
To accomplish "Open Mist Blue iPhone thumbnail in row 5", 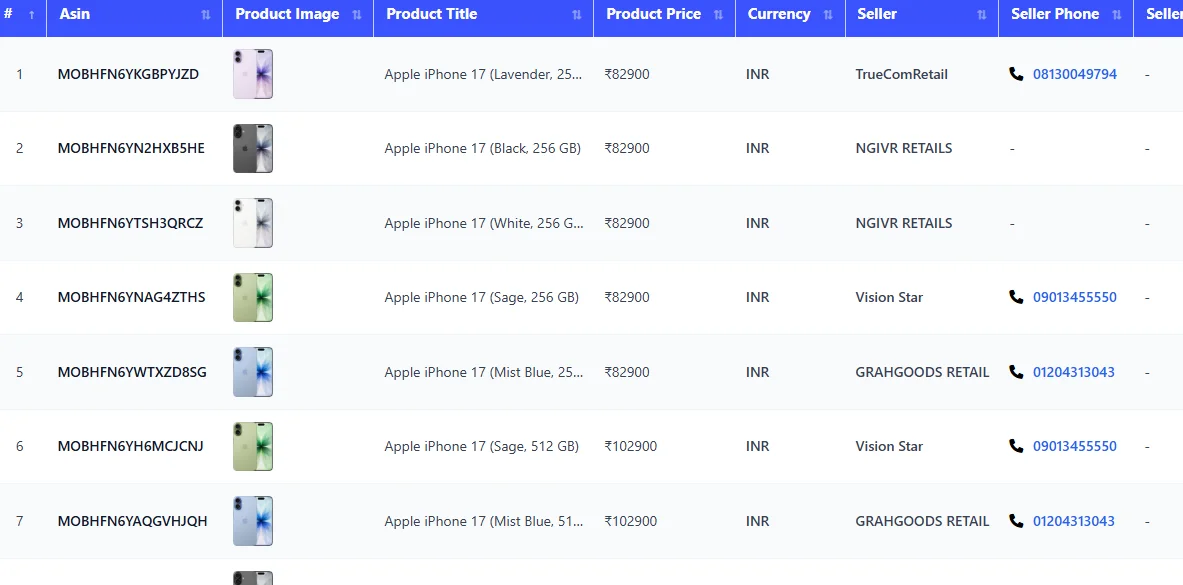I will [253, 372].
